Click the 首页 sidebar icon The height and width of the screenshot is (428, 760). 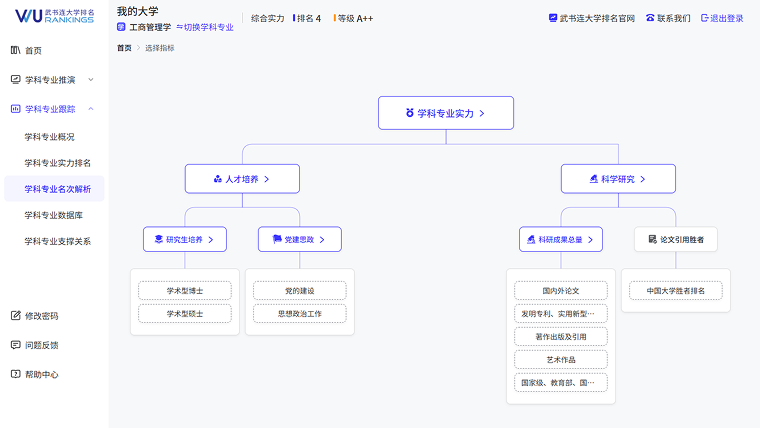pyautogui.click(x=16, y=50)
